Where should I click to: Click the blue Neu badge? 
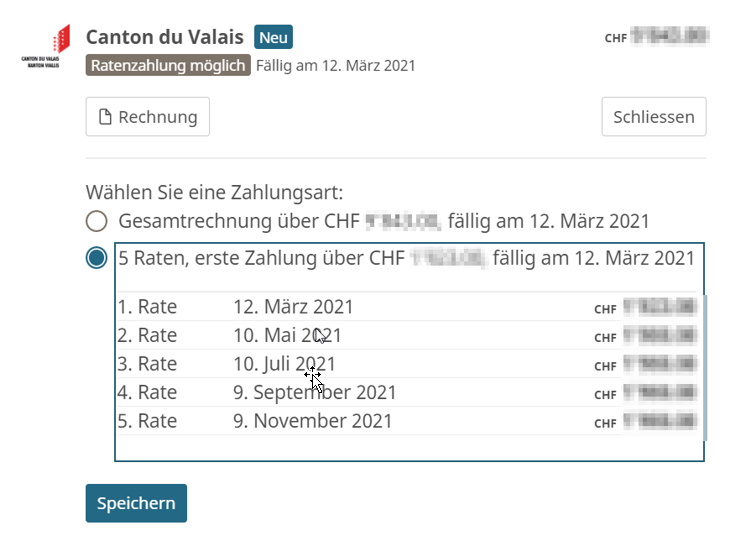pos(273,38)
